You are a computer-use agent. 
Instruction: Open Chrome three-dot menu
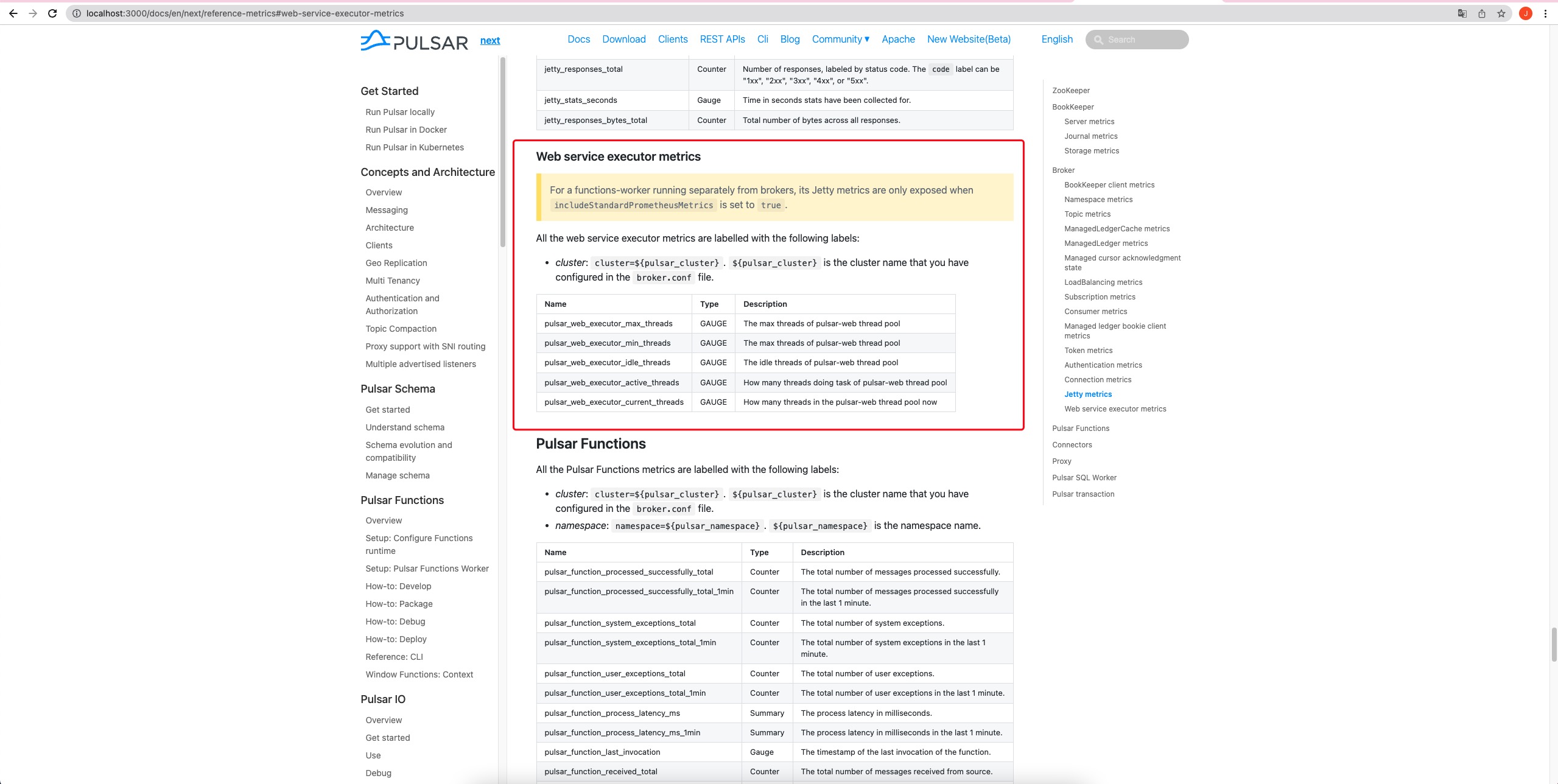click(x=1545, y=13)
